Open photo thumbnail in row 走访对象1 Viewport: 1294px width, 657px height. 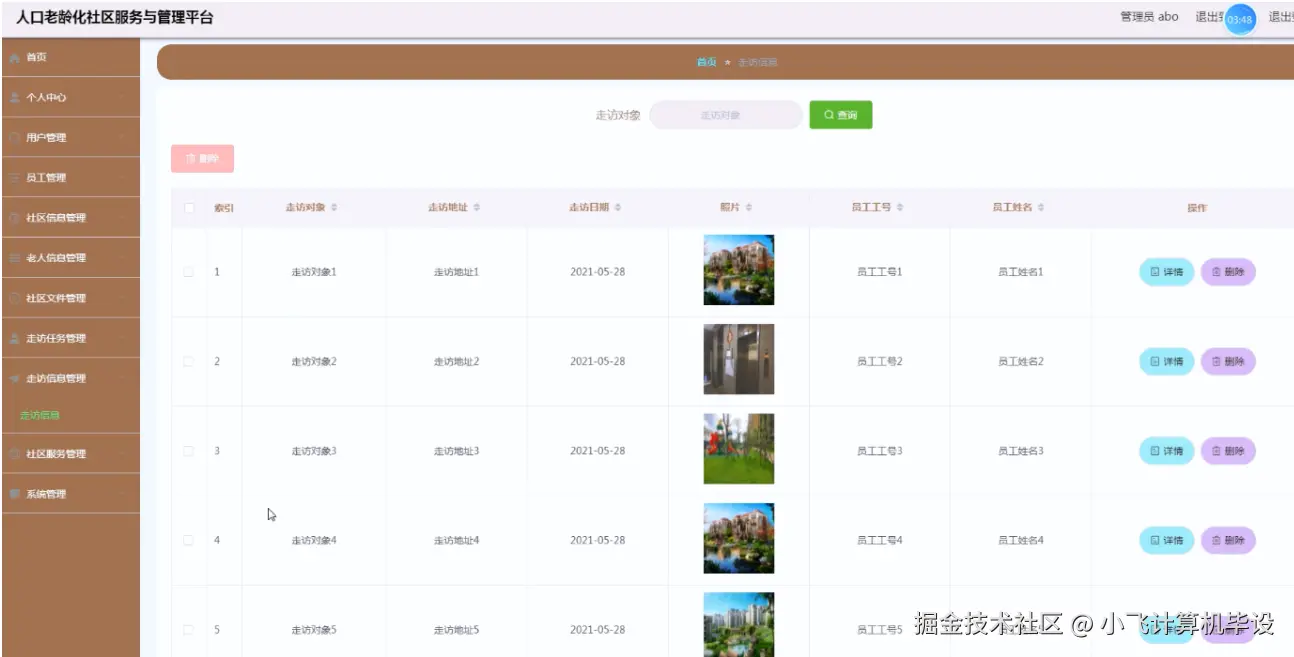(739, 270)
